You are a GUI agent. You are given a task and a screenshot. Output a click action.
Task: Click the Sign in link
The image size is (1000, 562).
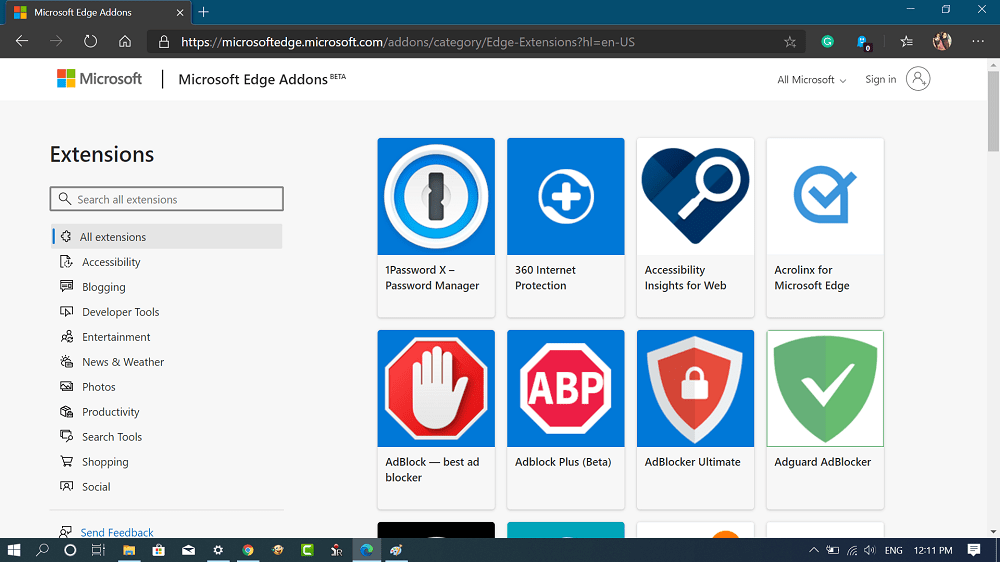[x=880, y=79]
